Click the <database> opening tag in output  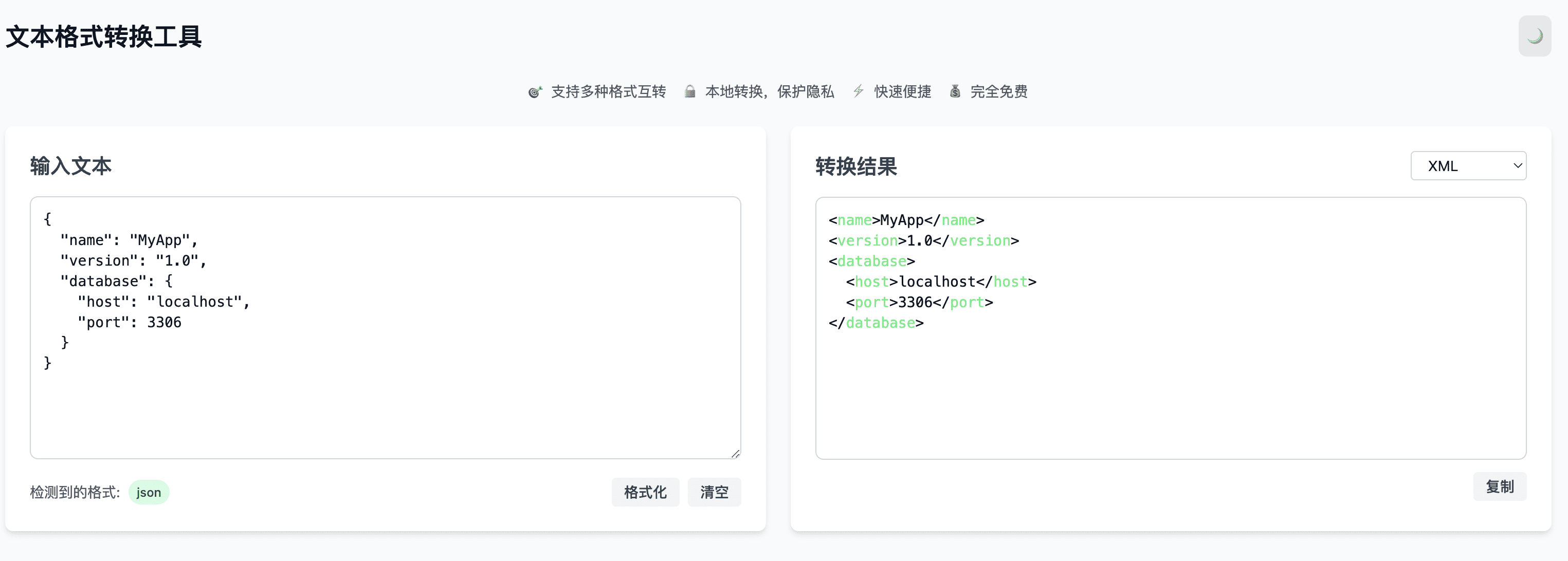click(871, 261)
